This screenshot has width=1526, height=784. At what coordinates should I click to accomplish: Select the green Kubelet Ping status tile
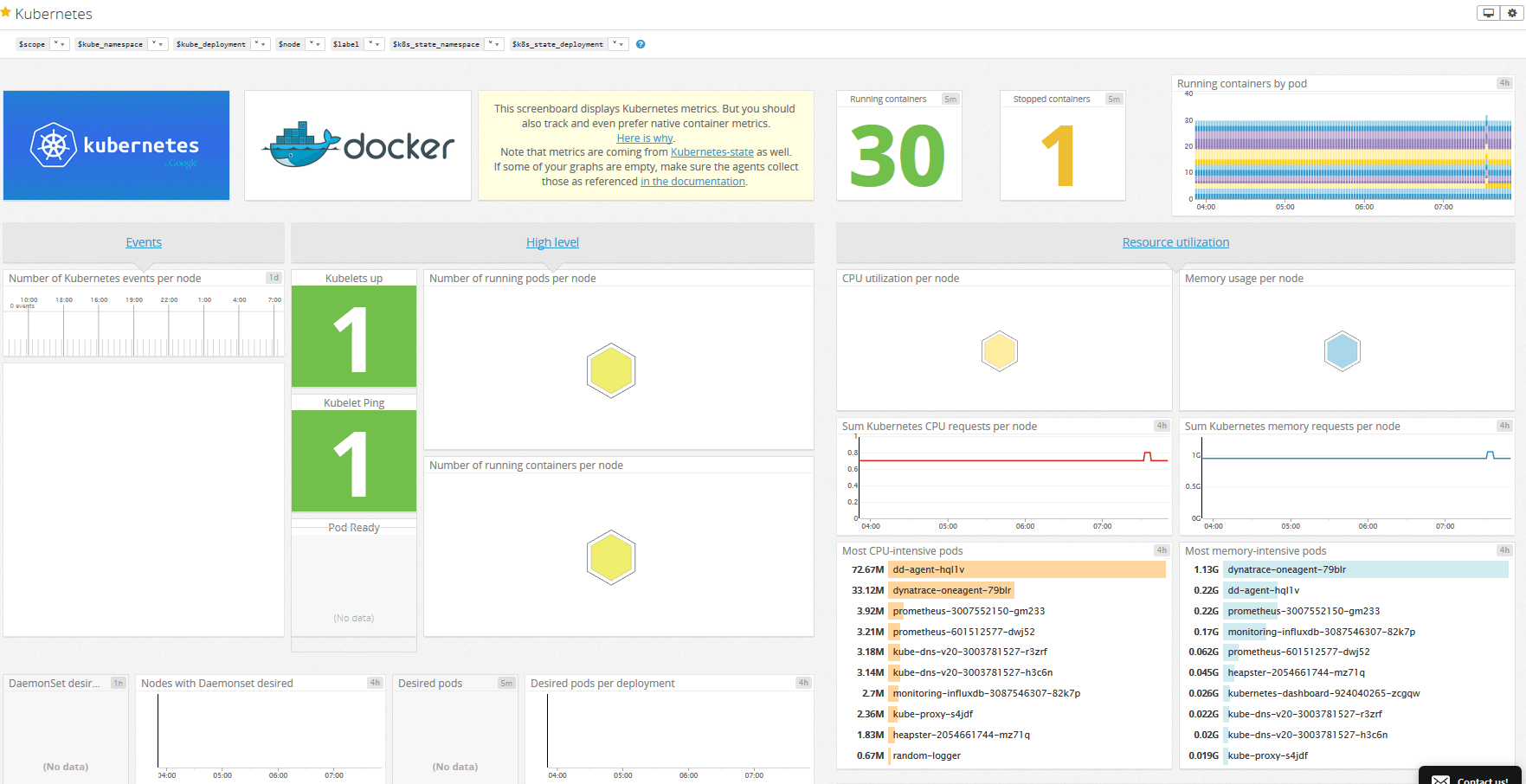point(353,461)
